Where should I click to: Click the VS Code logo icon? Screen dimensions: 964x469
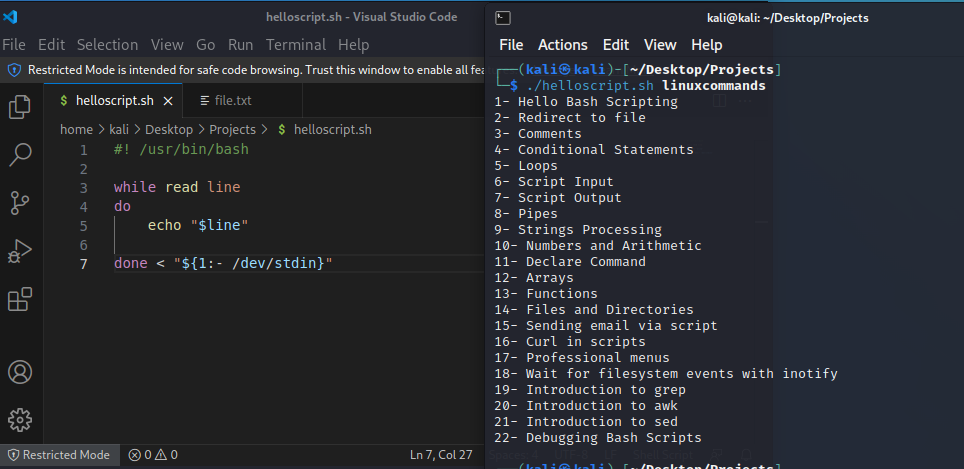(x=10, y=17)
